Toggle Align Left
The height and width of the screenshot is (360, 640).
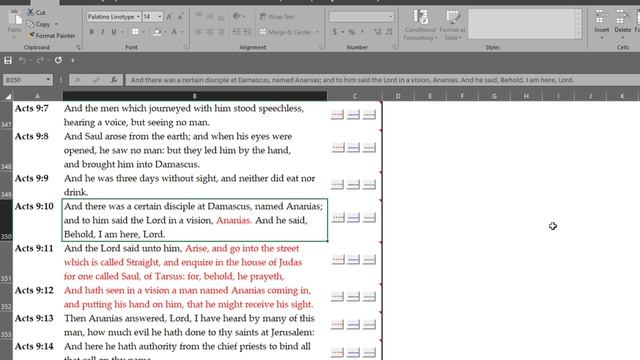pos(199,32)
